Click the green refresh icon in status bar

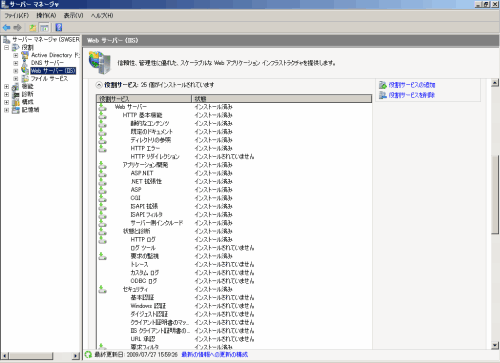click(88, 355)
